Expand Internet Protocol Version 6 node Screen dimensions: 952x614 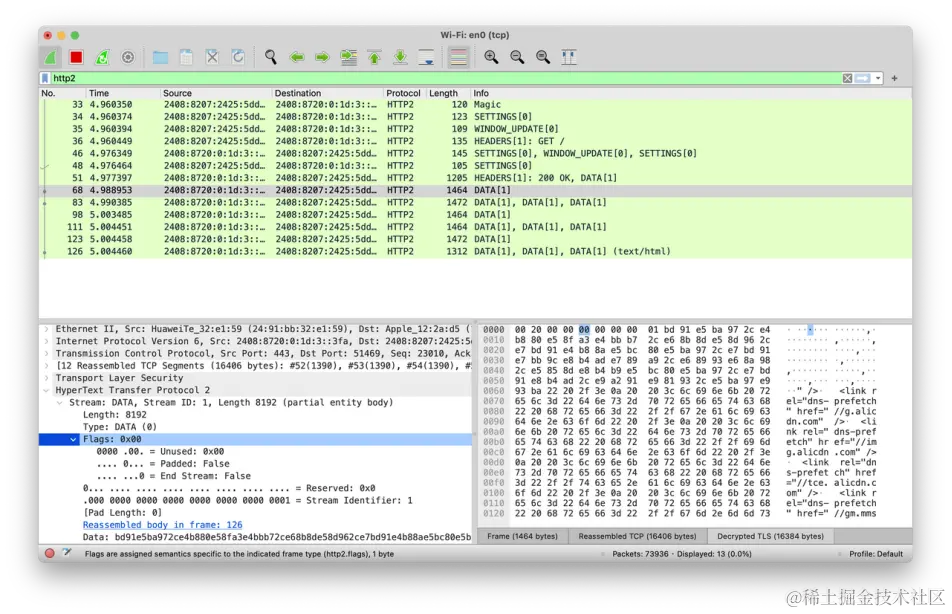(47, 341)
